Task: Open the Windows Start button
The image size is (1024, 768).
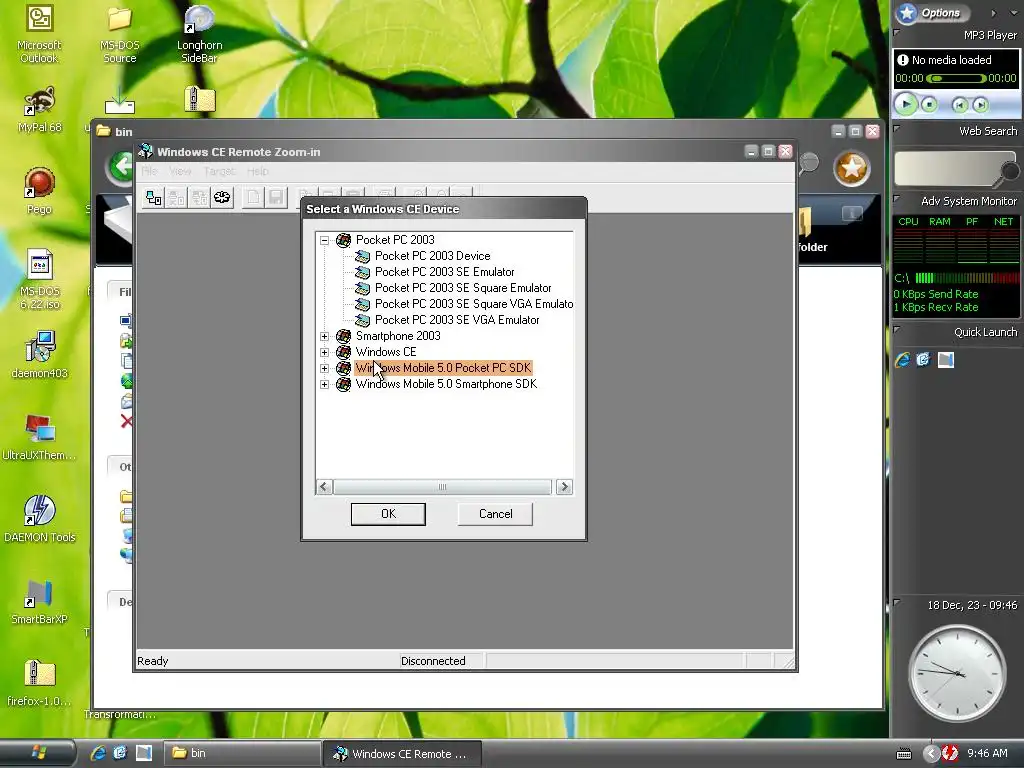Action: 38,753
